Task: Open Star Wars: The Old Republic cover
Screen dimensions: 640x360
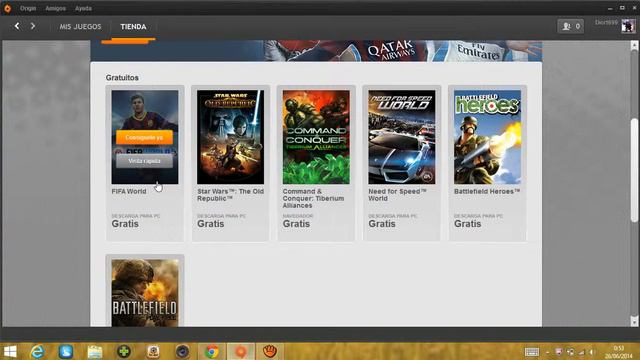Action: pyautogui.click(x=231, y=137)
